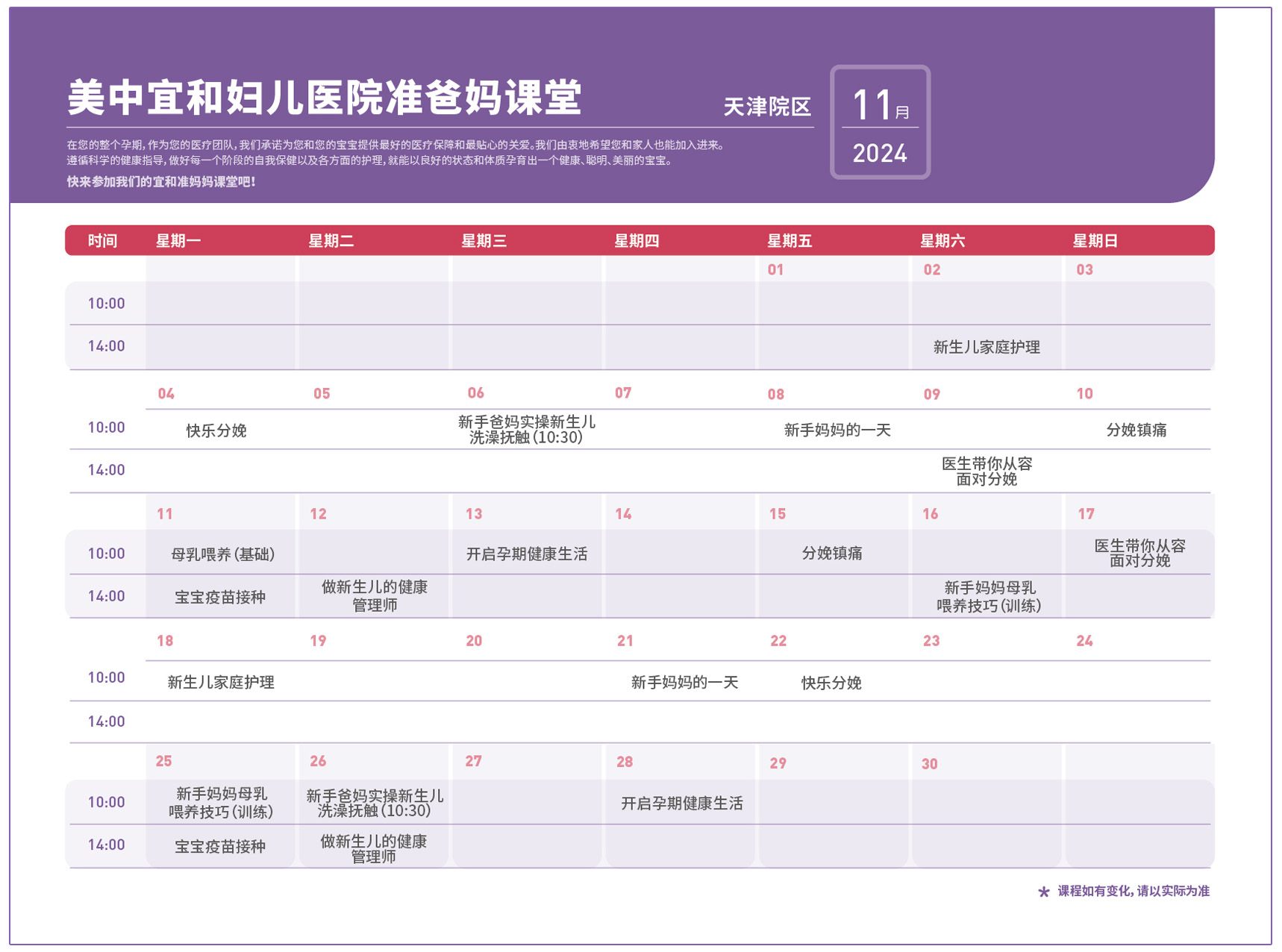This screenshot has width=1282, height=952.
Task: Click the star icon beside the footnote
Action: click(1044, 892)
